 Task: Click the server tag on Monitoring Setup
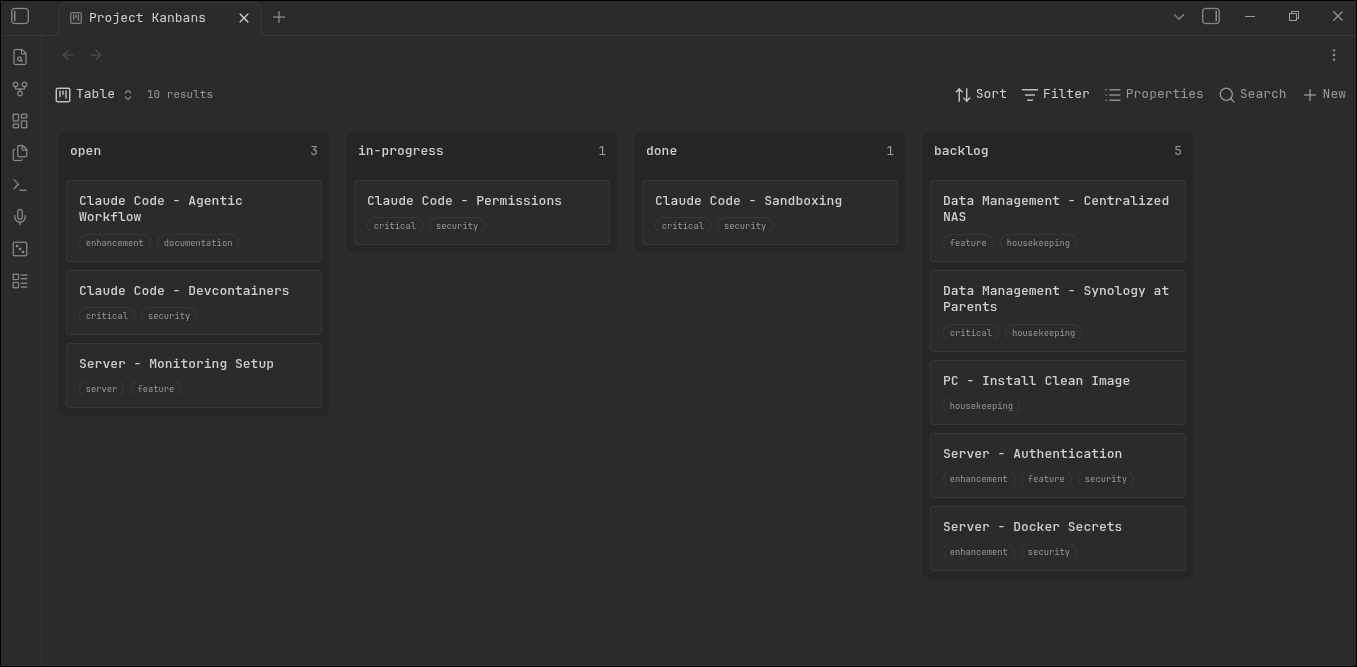pos(101,389)
